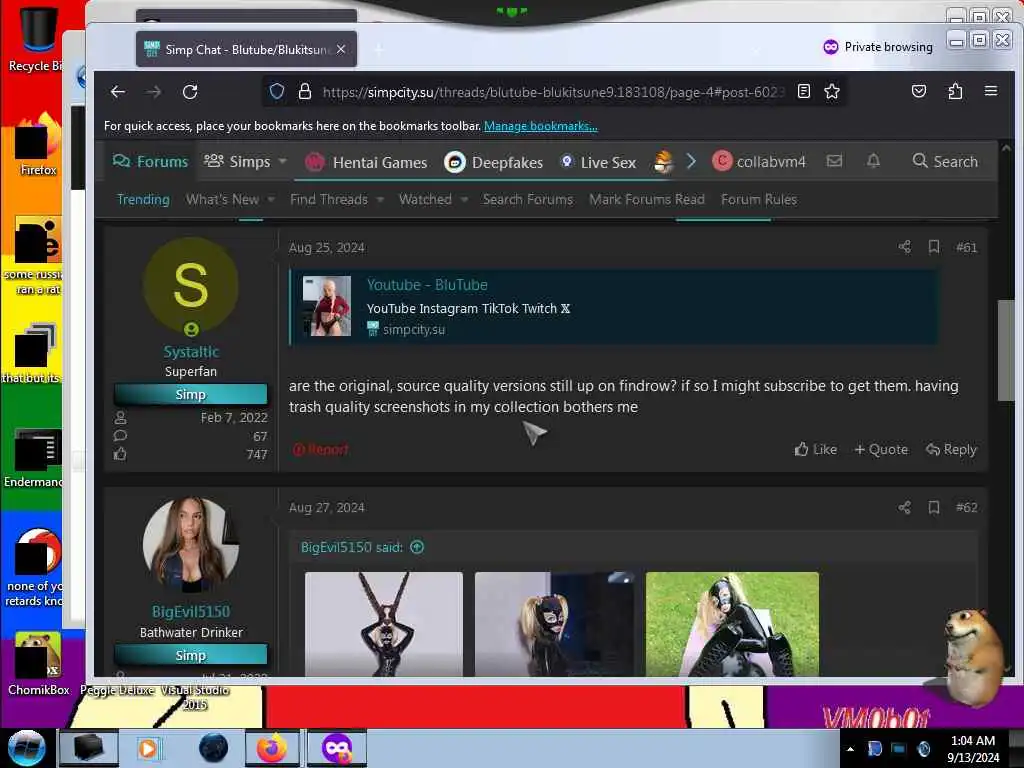Quote Systaltic's post #61

click(x=881, y=449)
